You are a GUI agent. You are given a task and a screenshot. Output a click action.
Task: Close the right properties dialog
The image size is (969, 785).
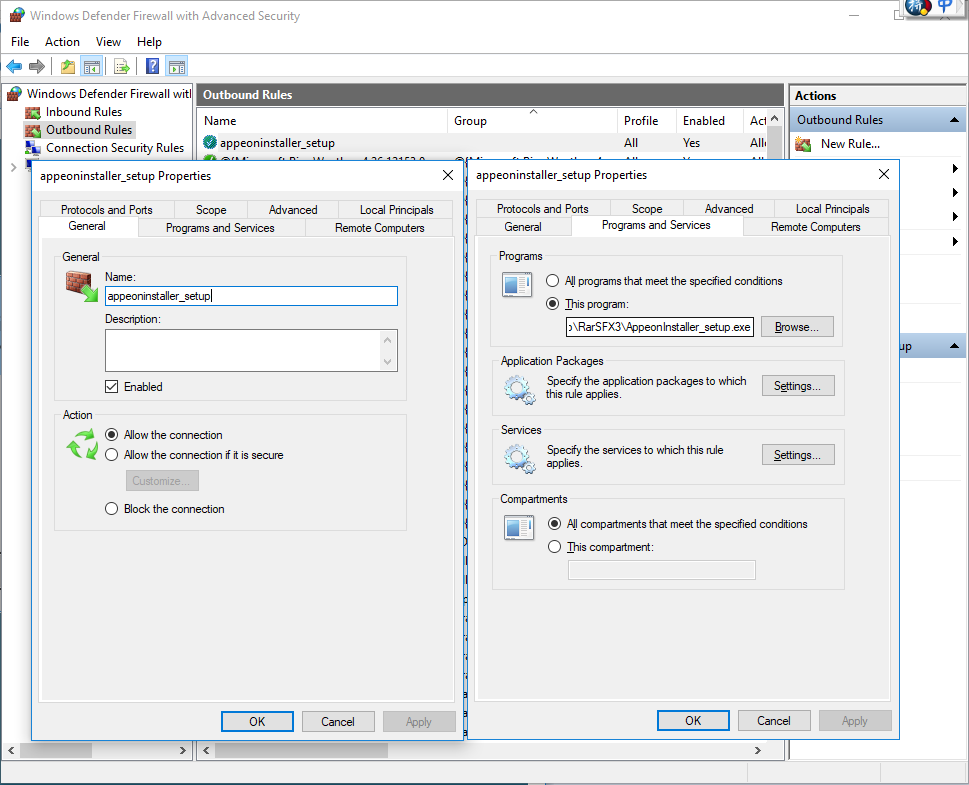pos(884,175)
